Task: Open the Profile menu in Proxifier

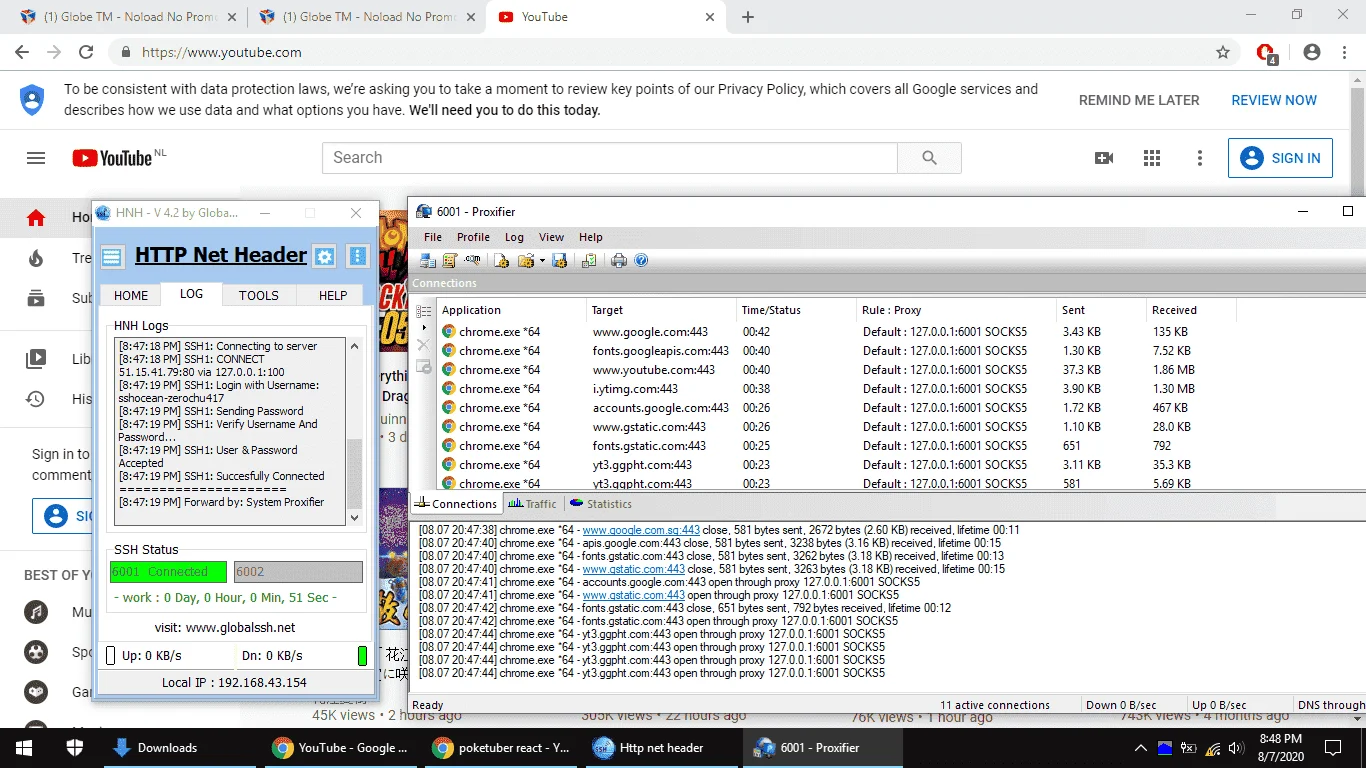Action: (473, 237)
